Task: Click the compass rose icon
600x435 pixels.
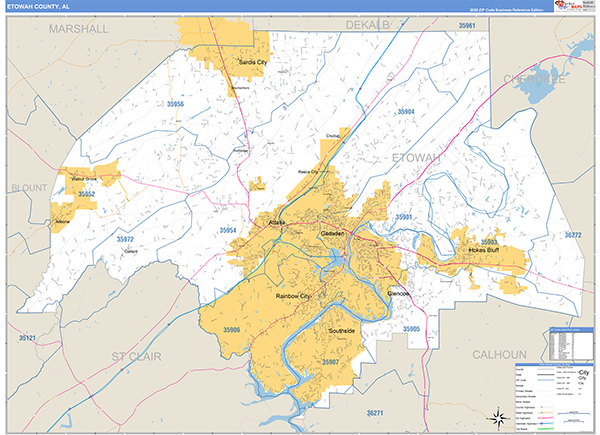Action: pyautogui.click(x=498, y=418)
